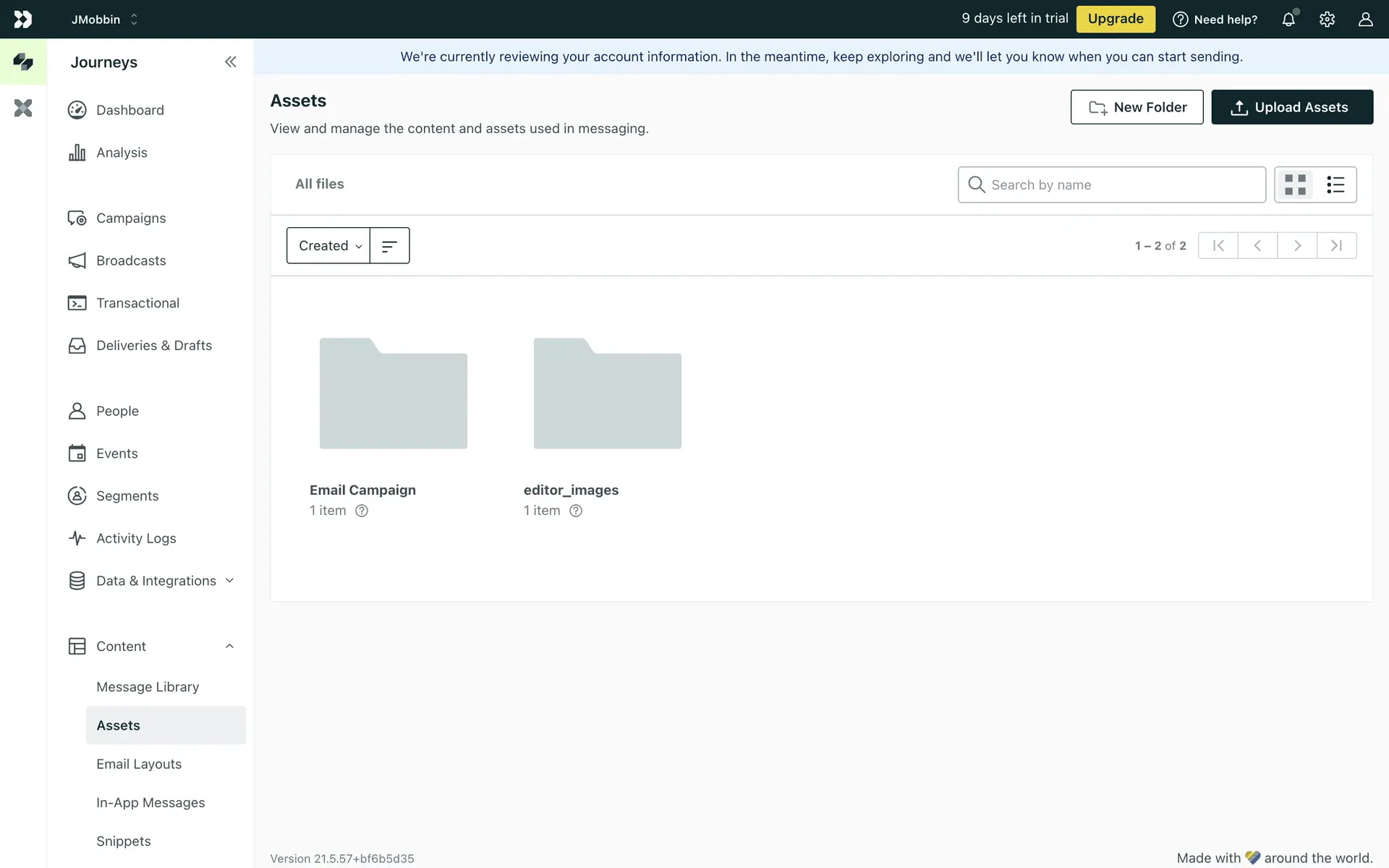Screen dimensions: 1389x868
Task: Click the help icon under Email Campaign folder
Action: 362,511
